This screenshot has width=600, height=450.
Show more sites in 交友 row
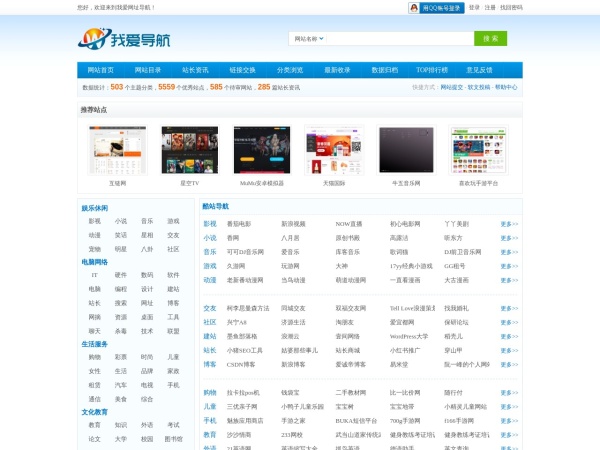509,309
